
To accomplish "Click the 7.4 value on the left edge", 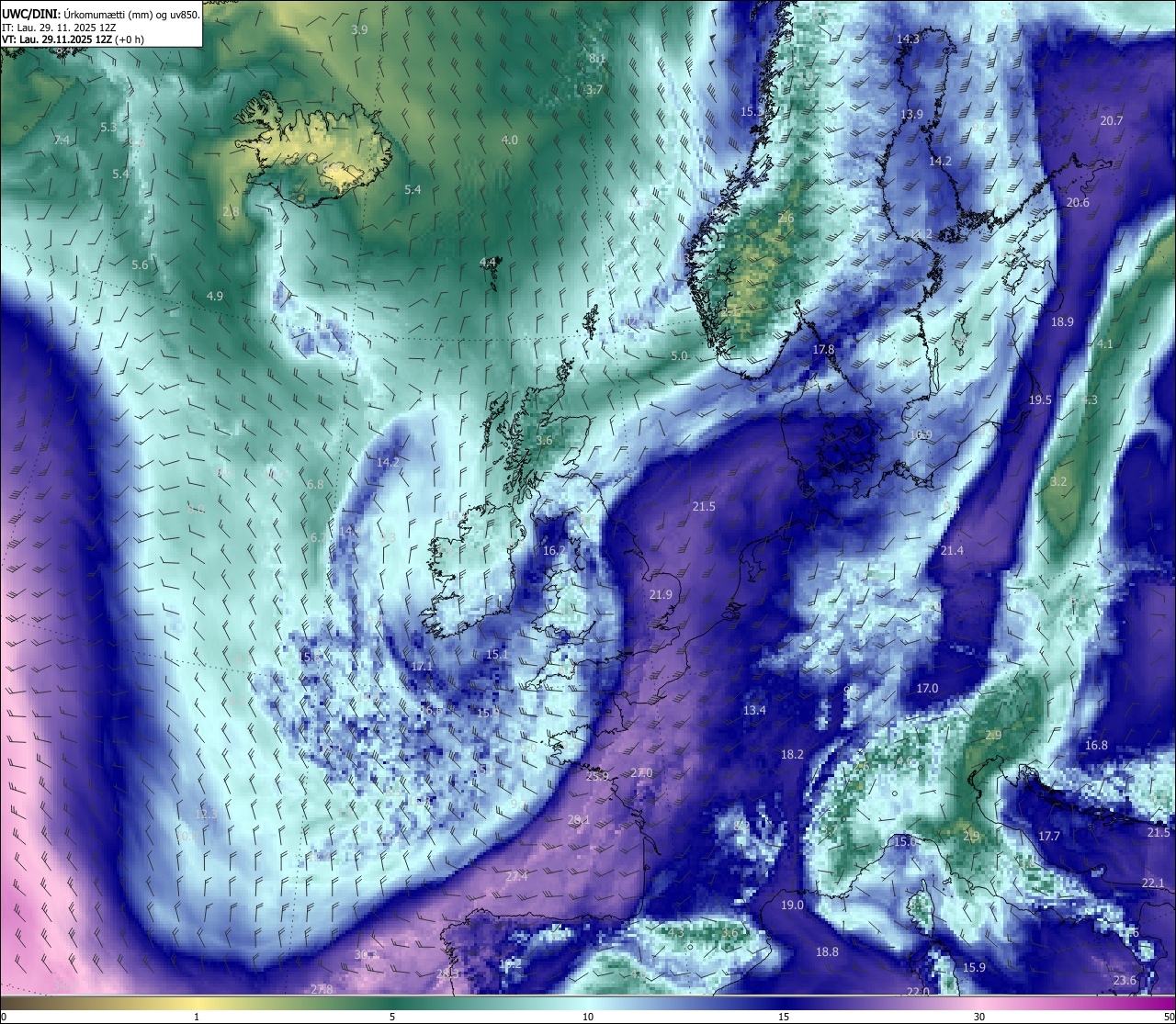I will point(62,140).
